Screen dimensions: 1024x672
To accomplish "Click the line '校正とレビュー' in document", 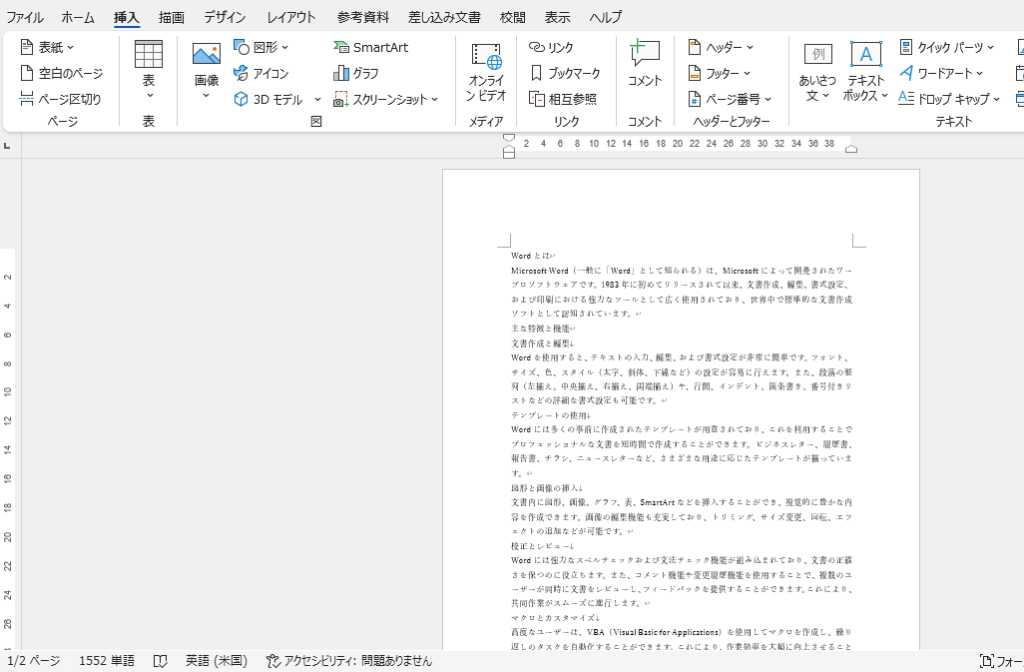I will click(540, 546).
